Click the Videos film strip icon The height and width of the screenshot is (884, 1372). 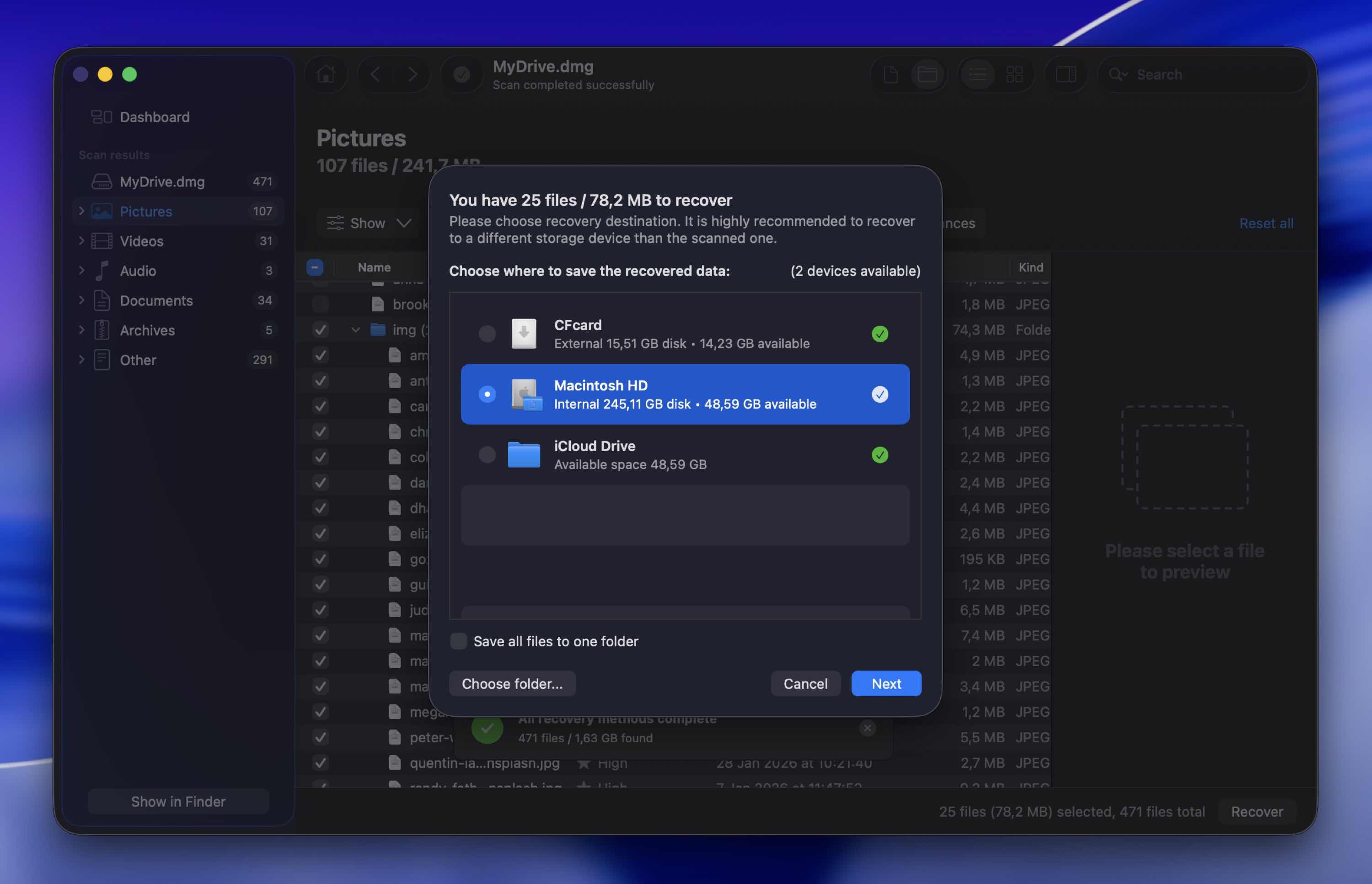[x=102, y=241]
